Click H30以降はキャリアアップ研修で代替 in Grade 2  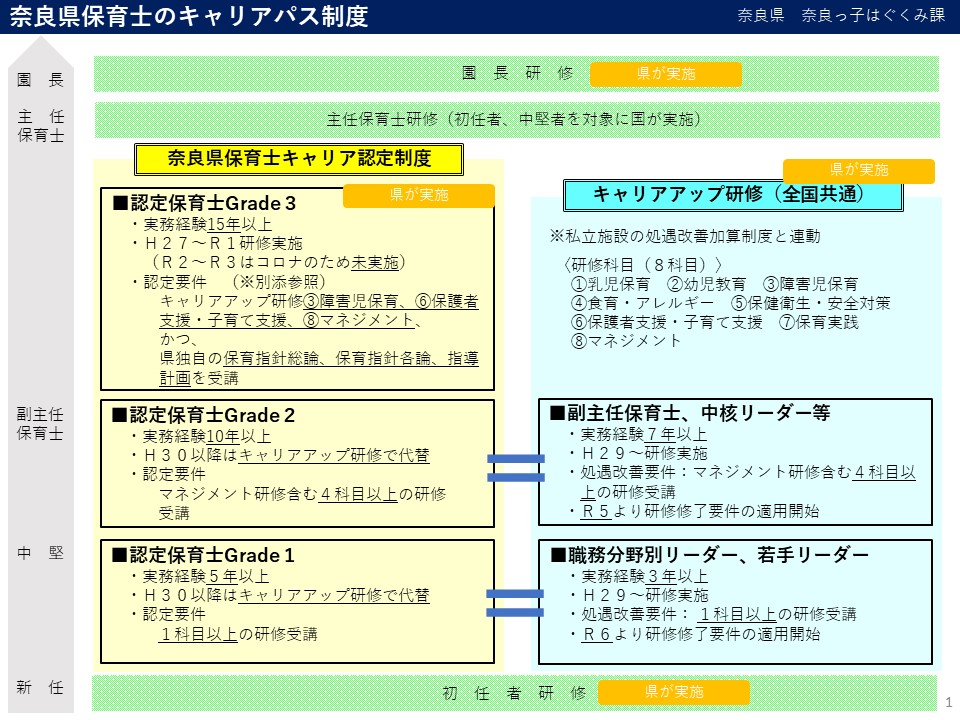[287, 456]
